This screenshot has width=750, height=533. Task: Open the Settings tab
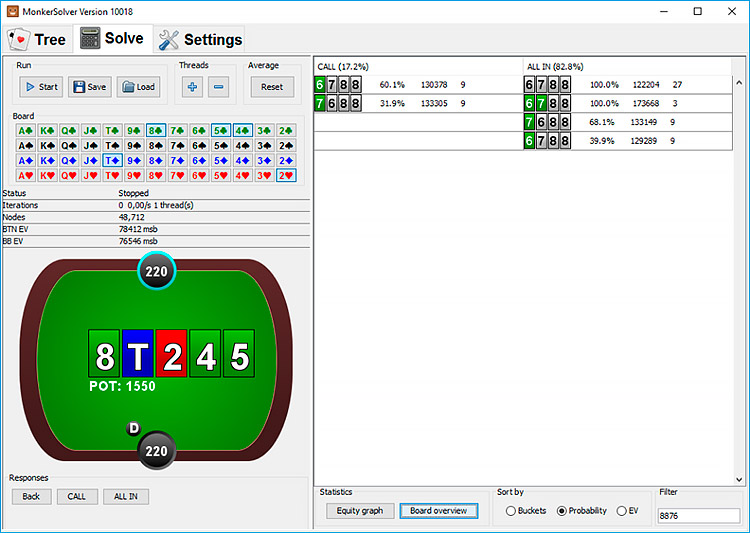(200, 39)
